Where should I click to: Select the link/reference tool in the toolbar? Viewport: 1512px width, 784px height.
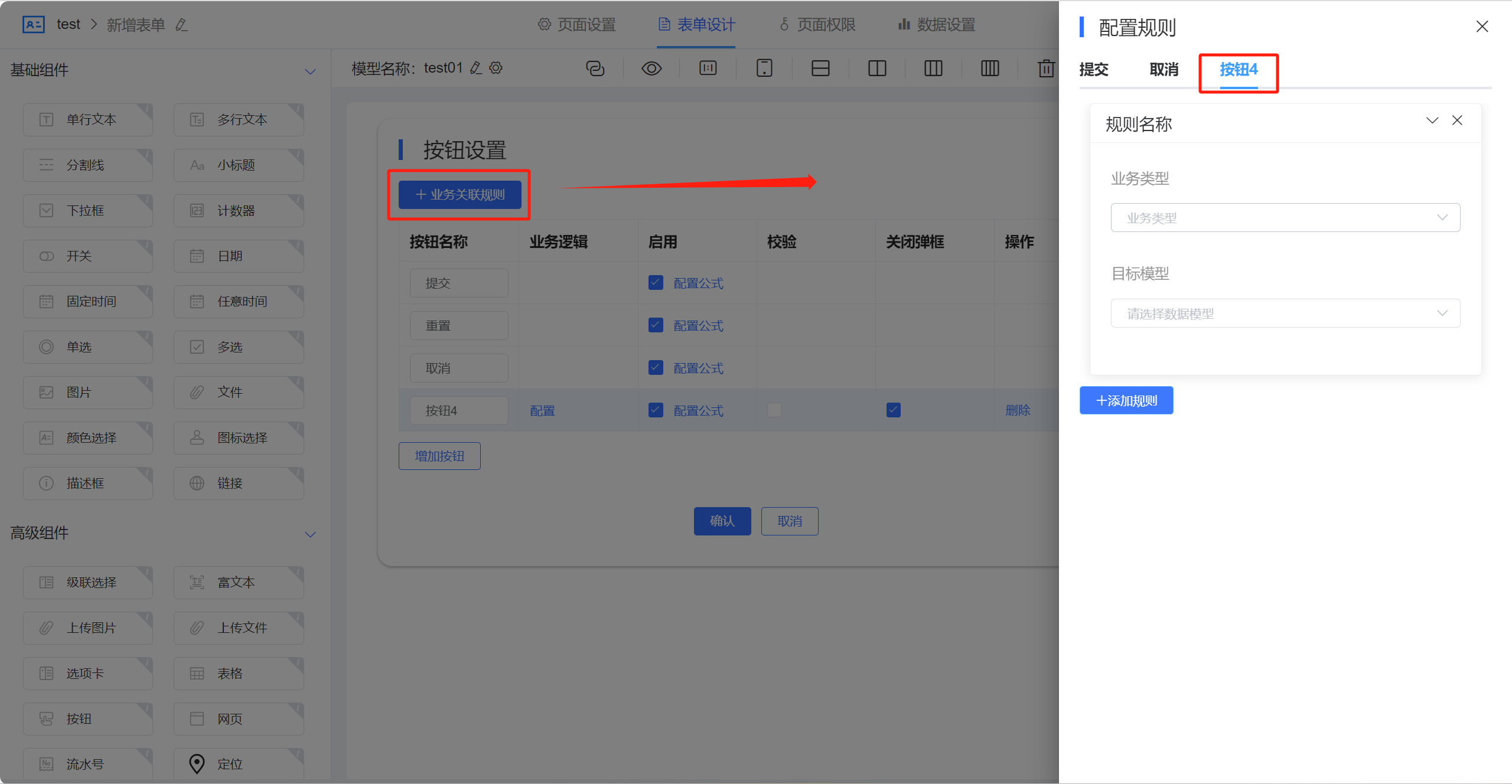coord(595,68)
